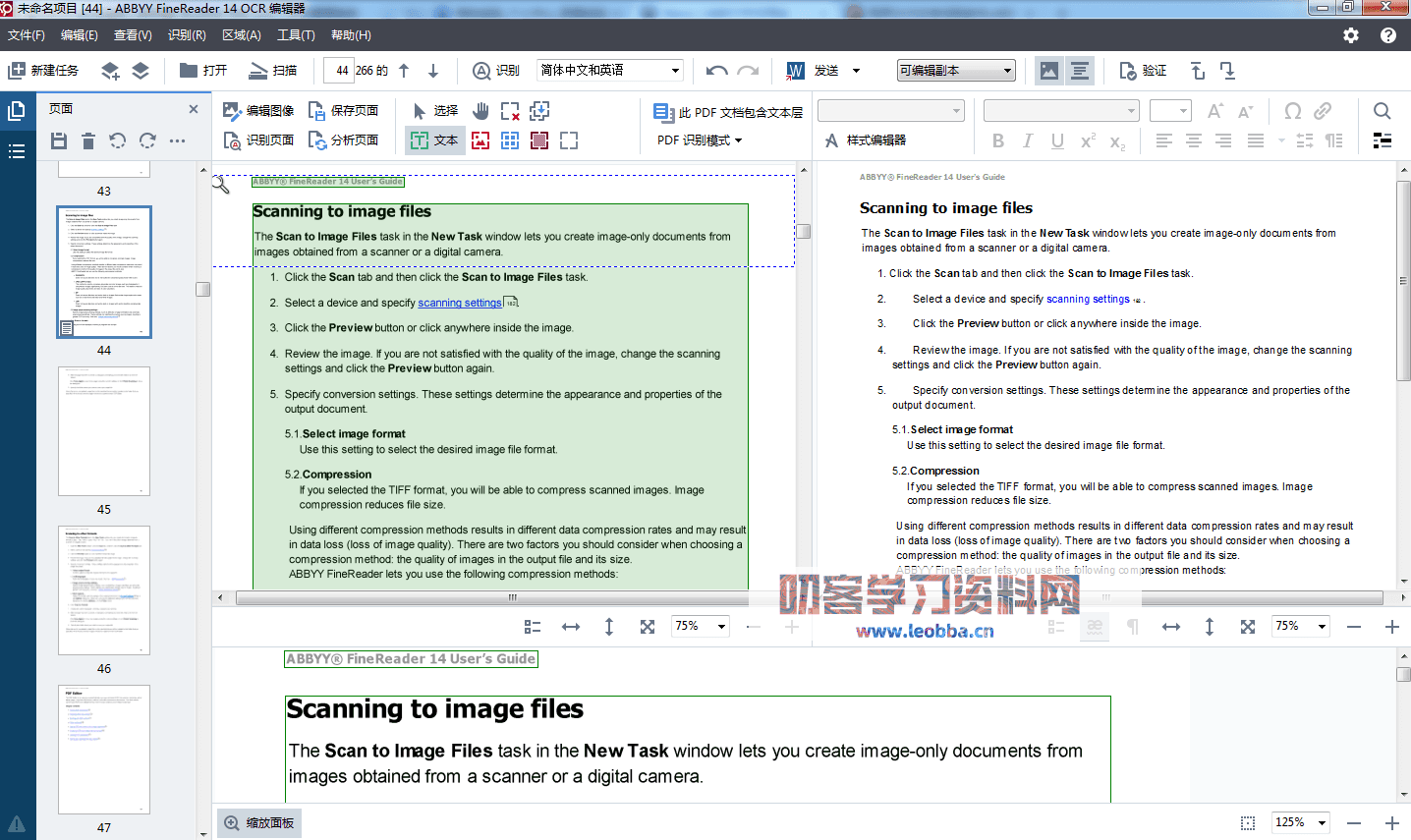Viewport: 1411px width, 840px height.
Task: Open the File (文件) menu
Action: pos(27,35)
